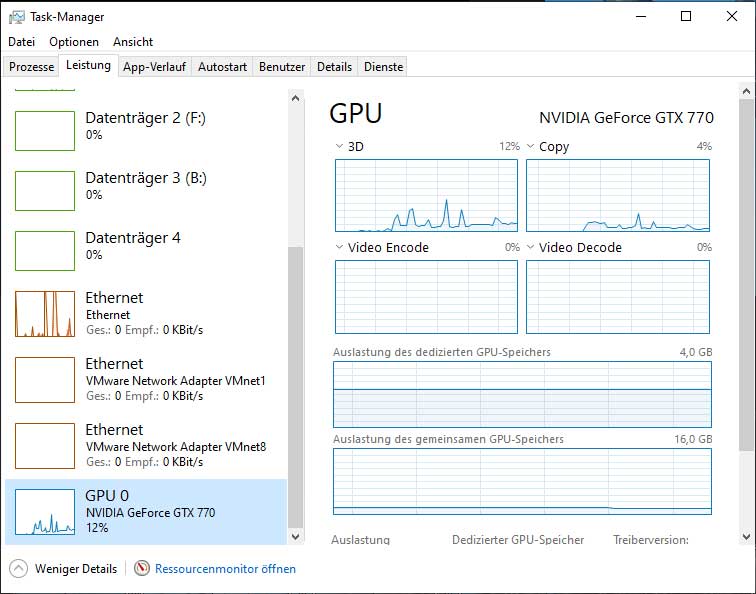Screen dimensions: 756x594
Task: Select the active Ethernet thumbnail graph with spikes
Action: click(x=45, y=314)
